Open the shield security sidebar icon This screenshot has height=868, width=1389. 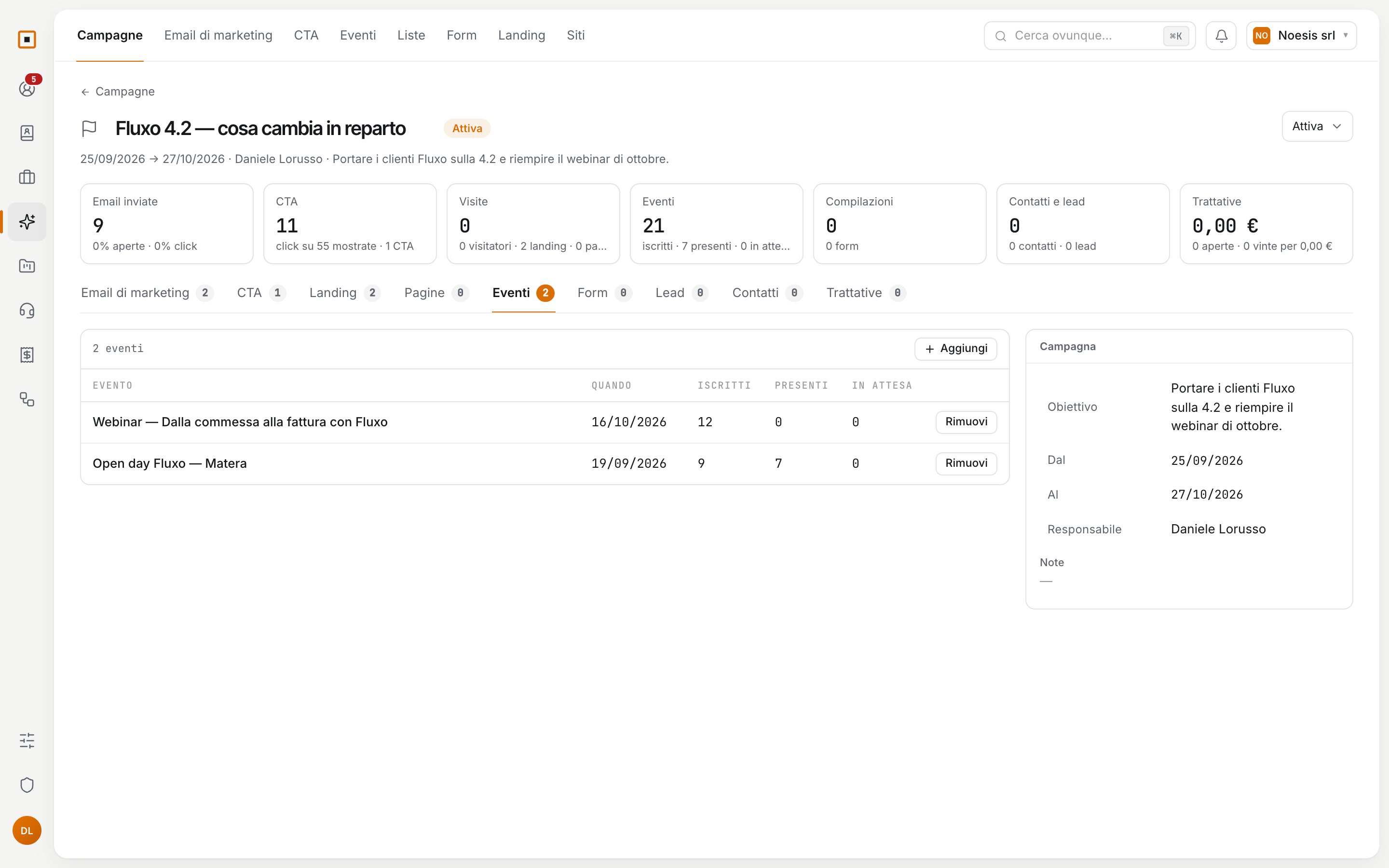pos(27,785)
